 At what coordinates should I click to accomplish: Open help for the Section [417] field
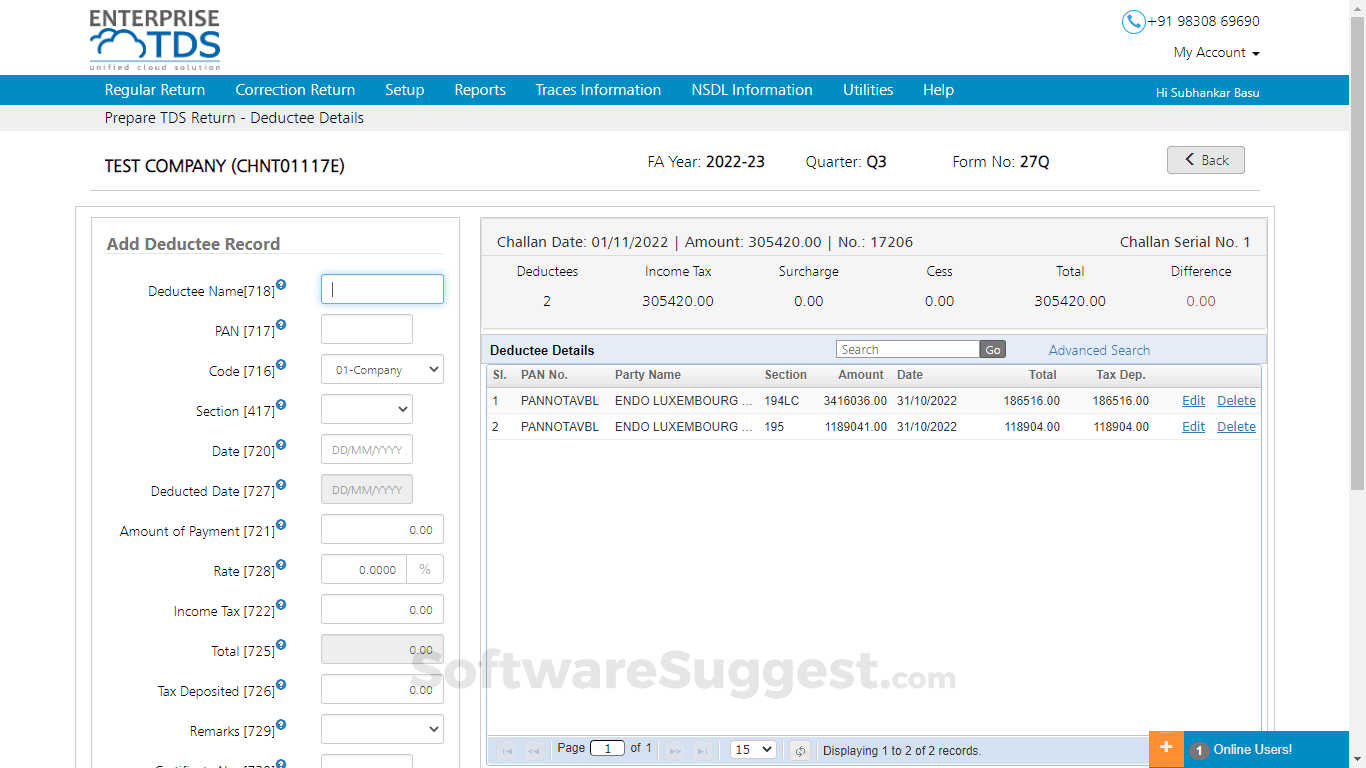click(x=280, y=404)
